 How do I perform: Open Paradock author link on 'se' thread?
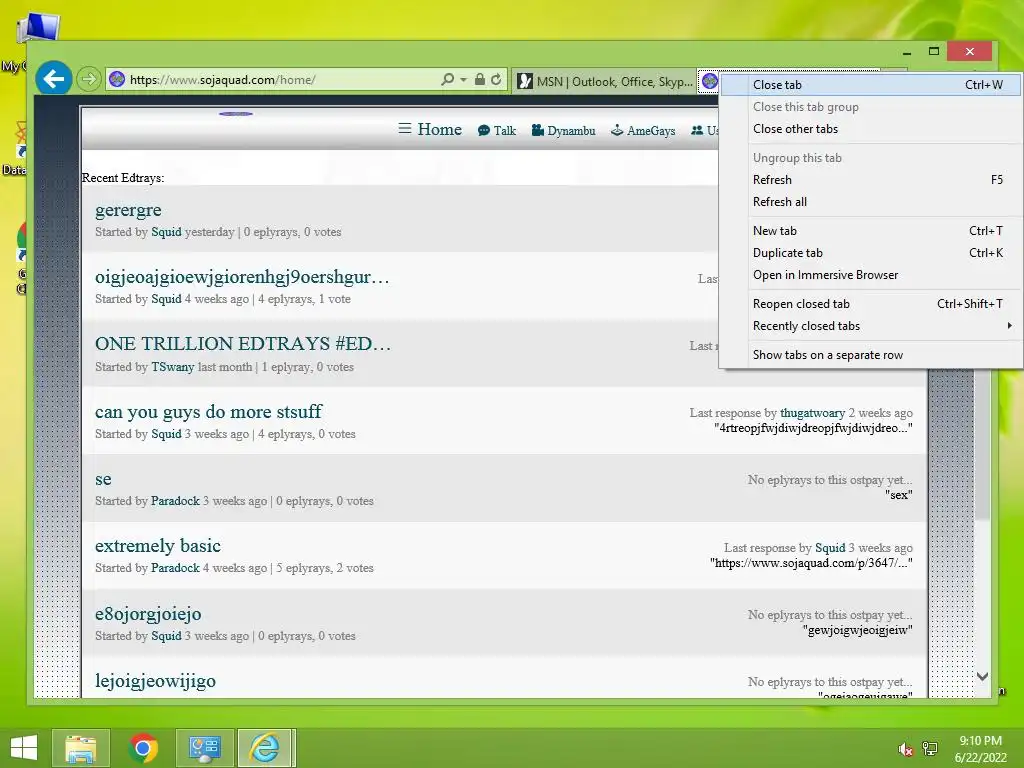coord(175,501)
